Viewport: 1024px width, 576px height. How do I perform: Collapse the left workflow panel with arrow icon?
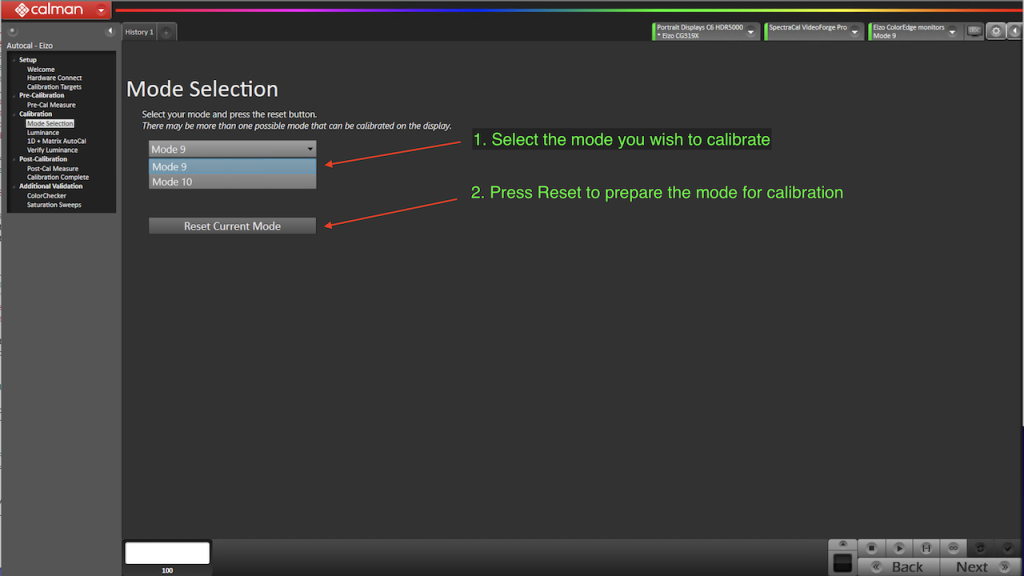(x=110, y=31)
